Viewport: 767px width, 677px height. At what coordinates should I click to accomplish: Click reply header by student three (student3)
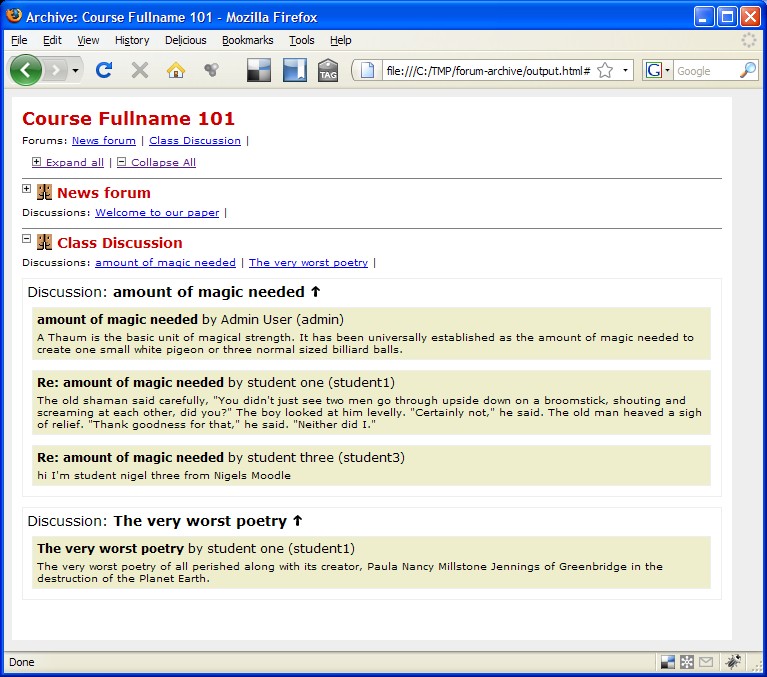[x=221, y=457]
